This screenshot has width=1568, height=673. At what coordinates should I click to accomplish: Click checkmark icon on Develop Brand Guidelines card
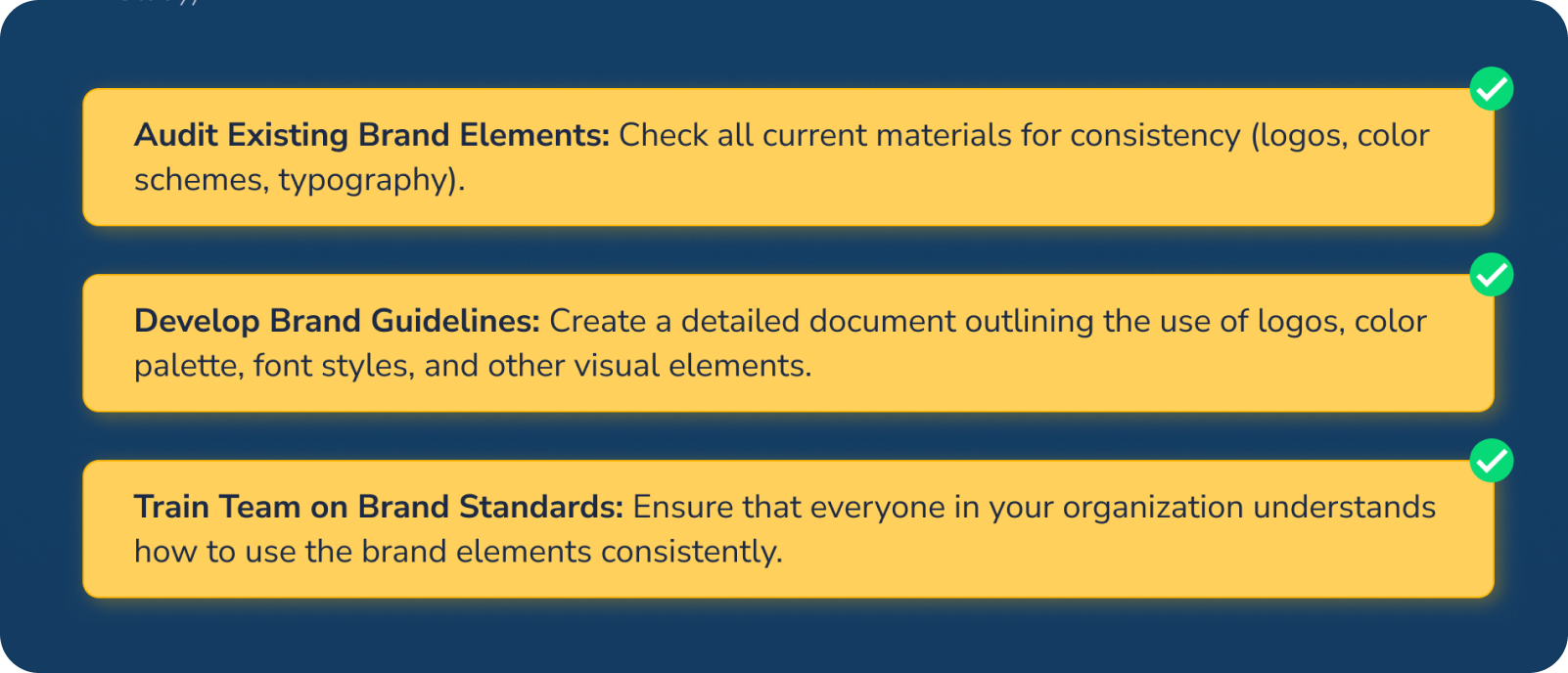pyautogui.click(x=1491, y=275)
